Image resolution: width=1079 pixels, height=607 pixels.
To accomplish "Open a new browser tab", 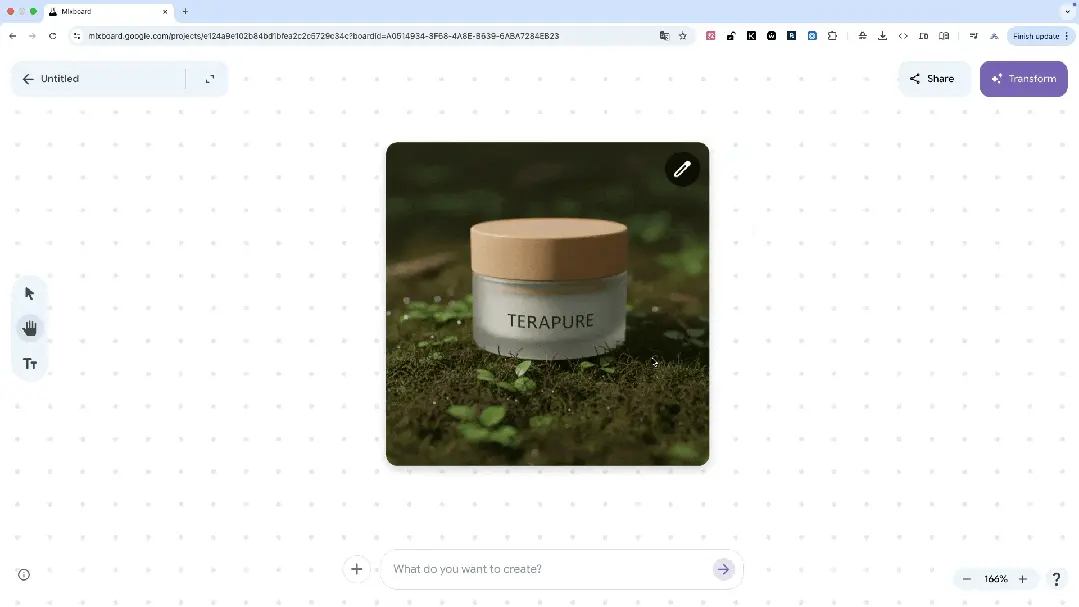I will pyautogui.click(x=185, y=11).
